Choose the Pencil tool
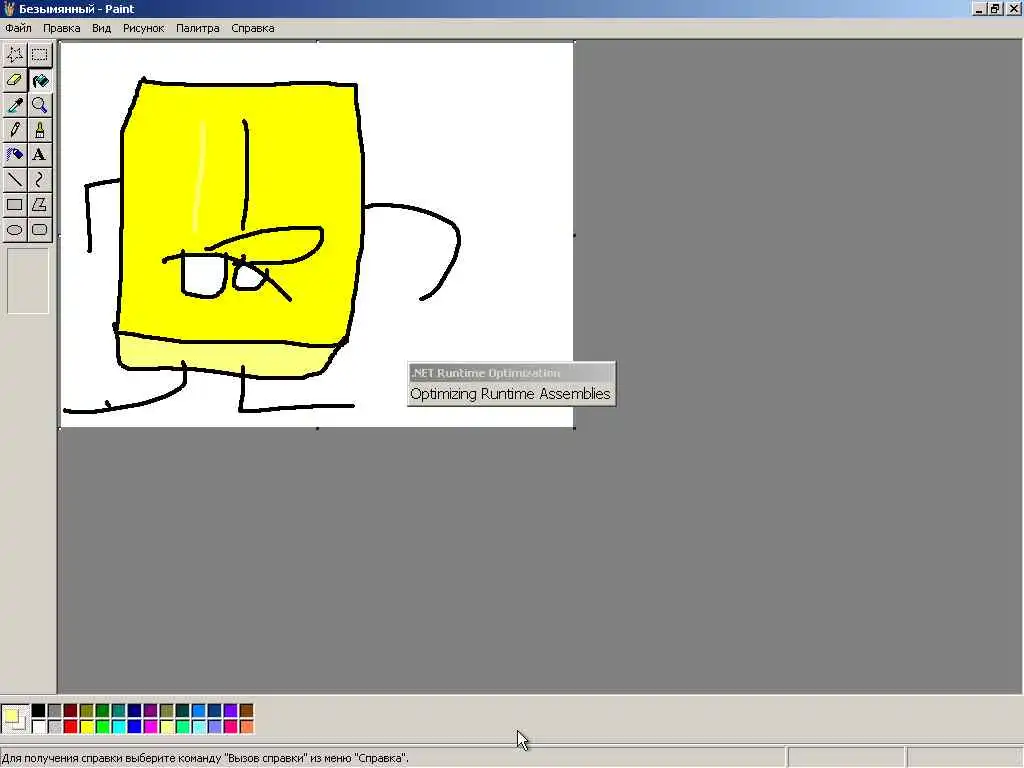Viewport: 1024px width, 768px height. pos(15,130)
